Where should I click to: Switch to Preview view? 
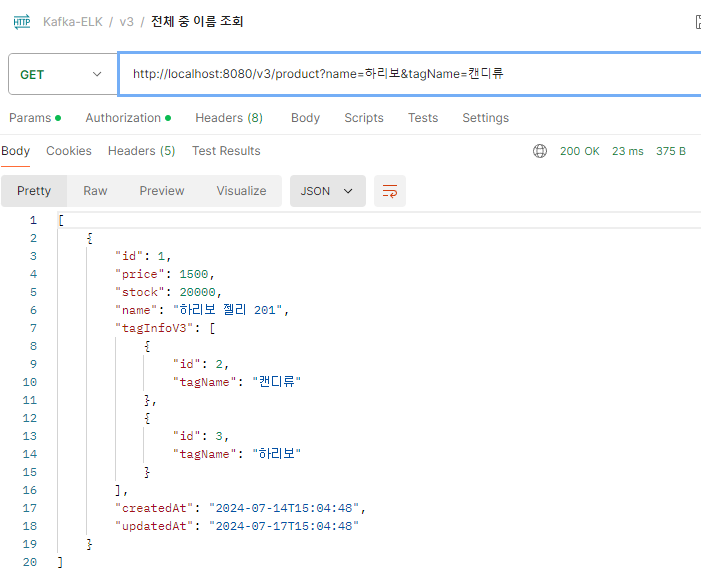162,191
